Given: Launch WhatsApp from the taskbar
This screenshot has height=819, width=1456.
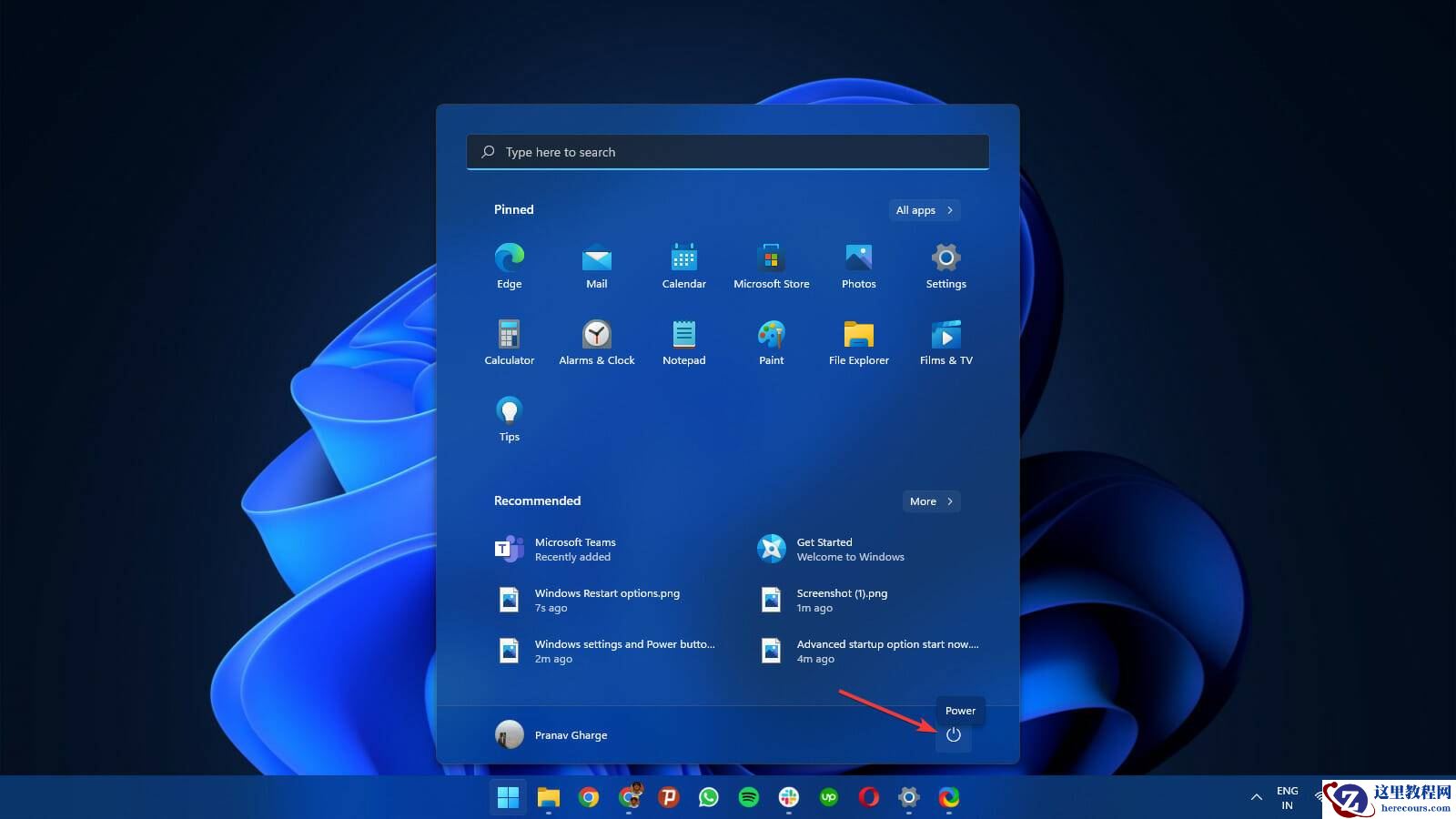Looking at the screenshot, I should click(709, 798).
